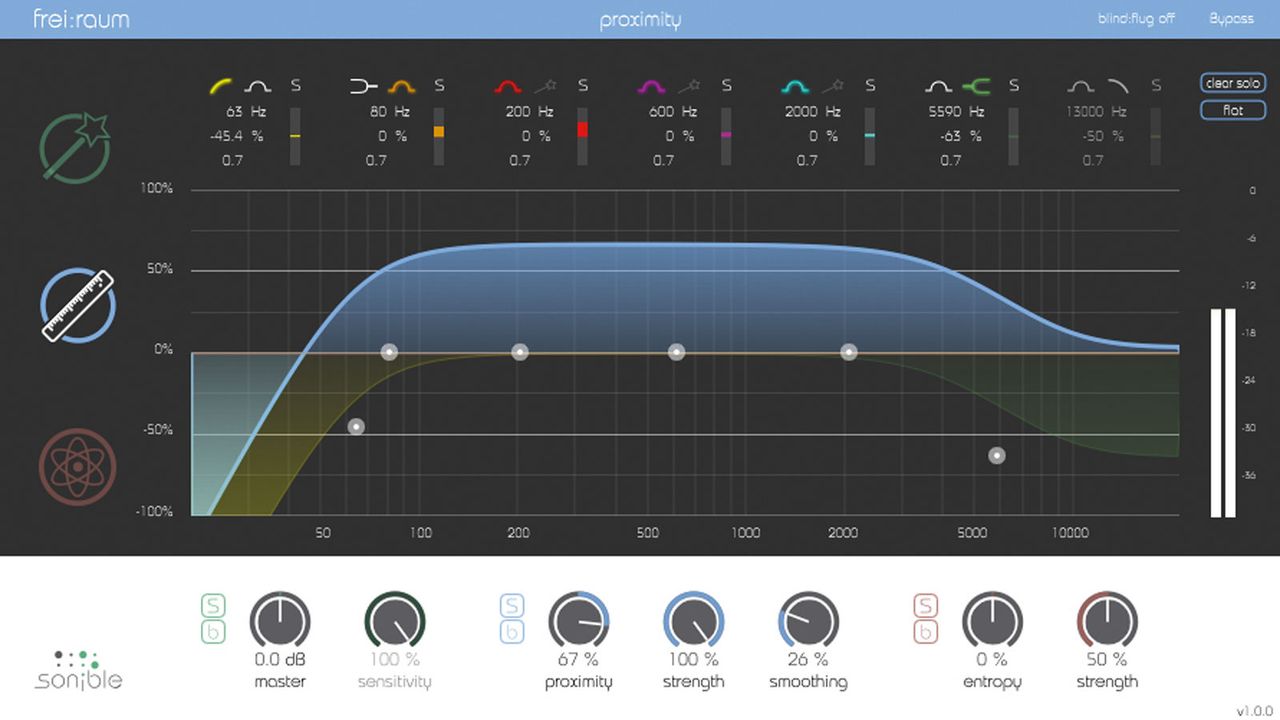This screenshot has width=1280, height=720.
Task: Select the 200 Hz node on the graph
Action: pos(520,352)
